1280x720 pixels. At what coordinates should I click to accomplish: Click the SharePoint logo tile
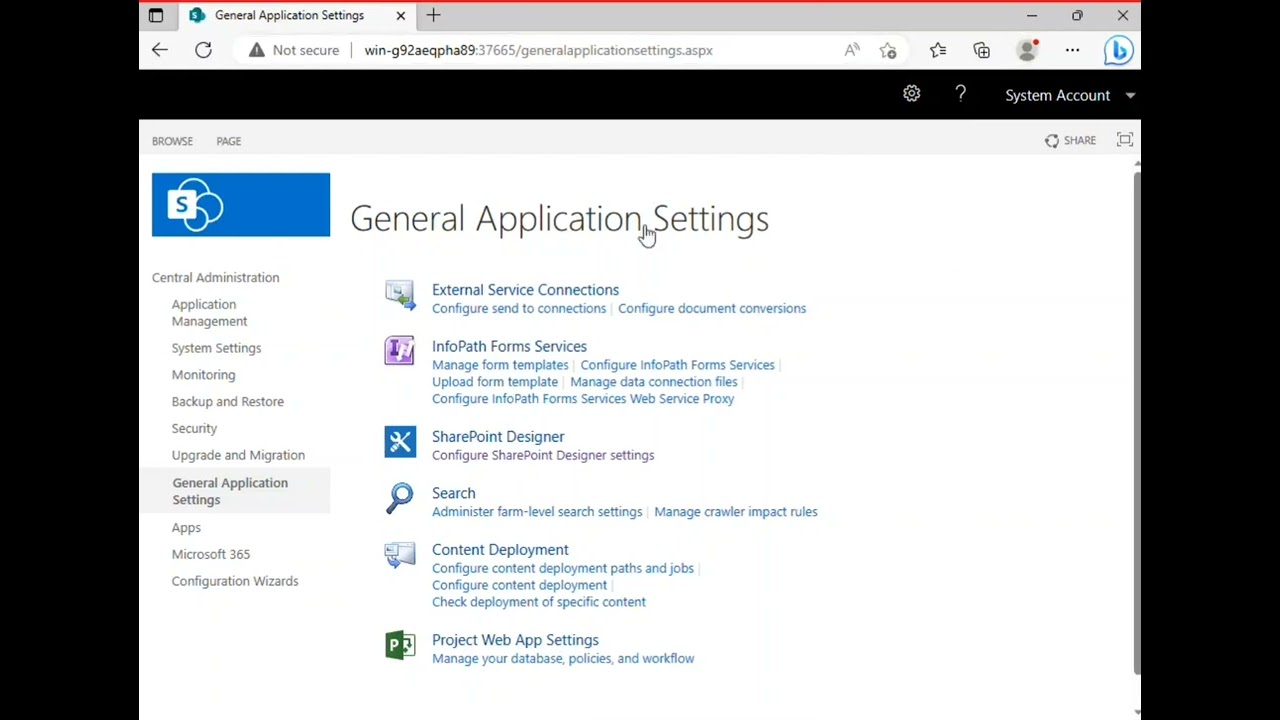pyautogui.click(x=241, y=205)
